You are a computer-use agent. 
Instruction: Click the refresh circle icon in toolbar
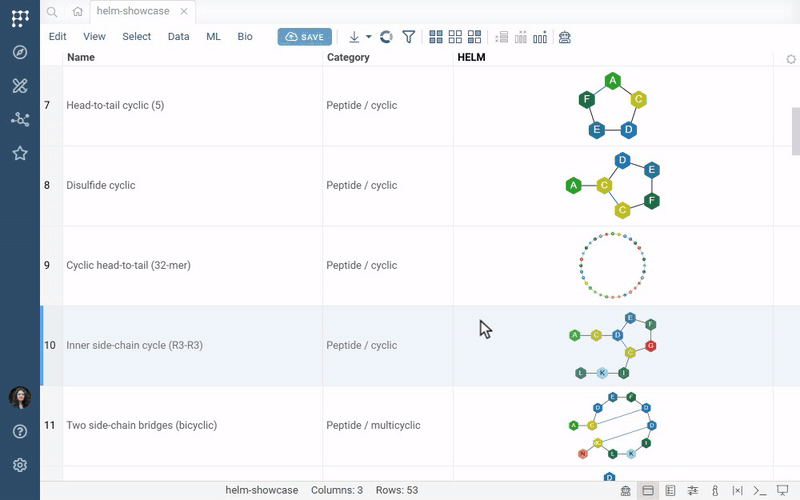coord(386,37)
